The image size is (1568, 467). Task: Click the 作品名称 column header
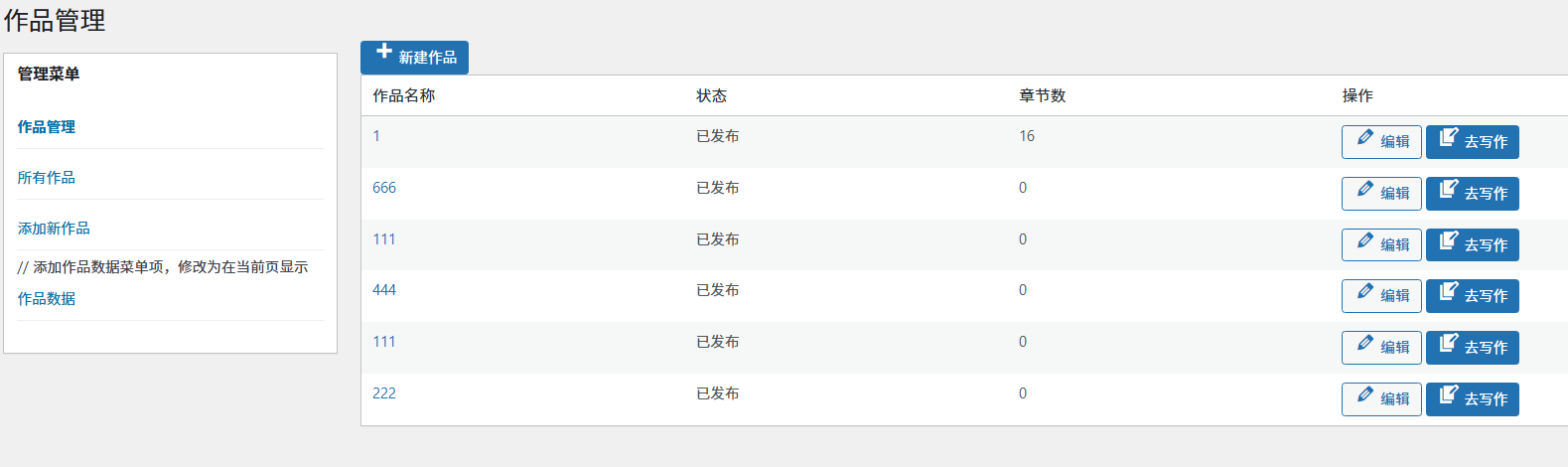pyautogui.click(x=404, y=95)
